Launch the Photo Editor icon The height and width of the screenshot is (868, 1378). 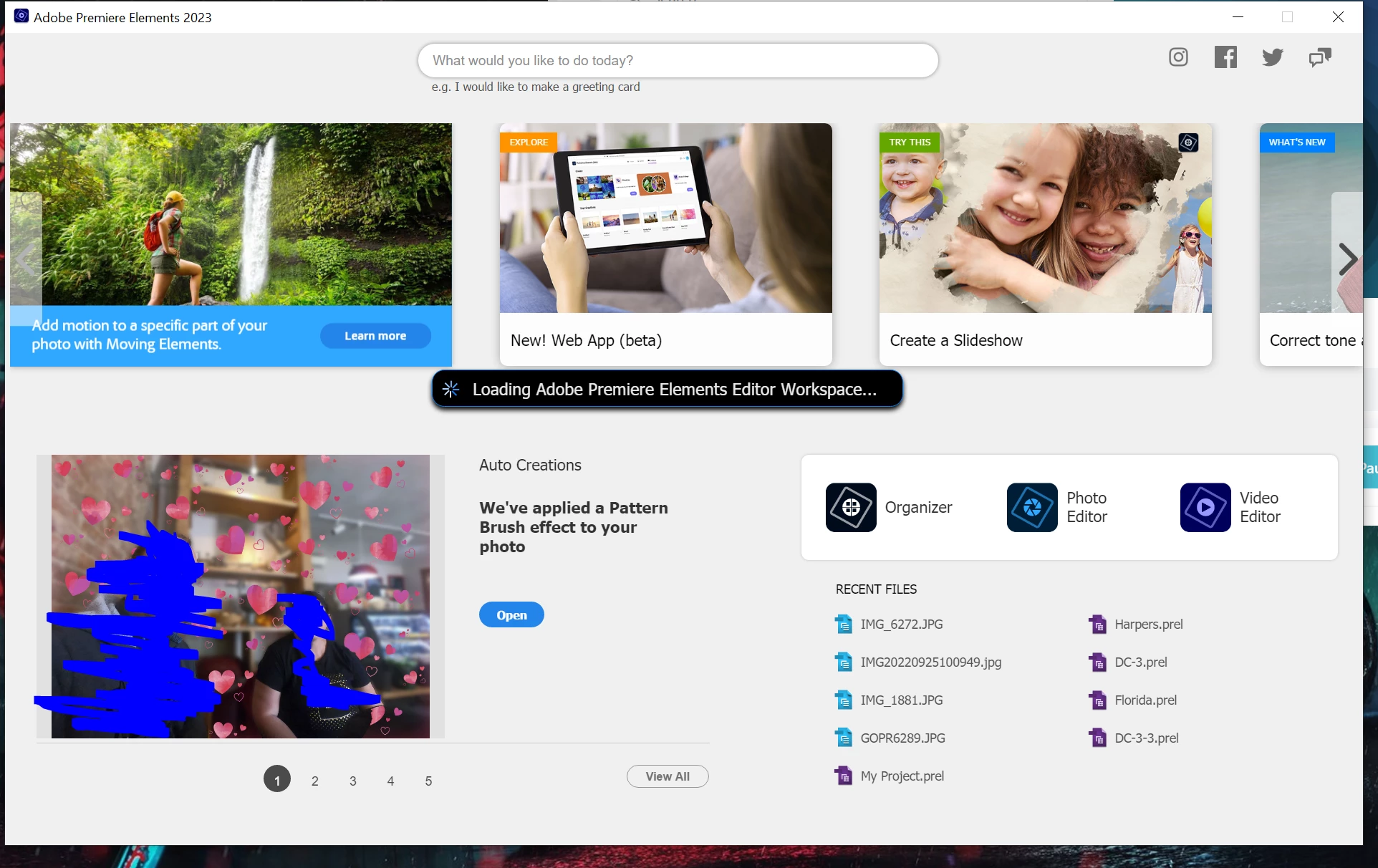1032,507
